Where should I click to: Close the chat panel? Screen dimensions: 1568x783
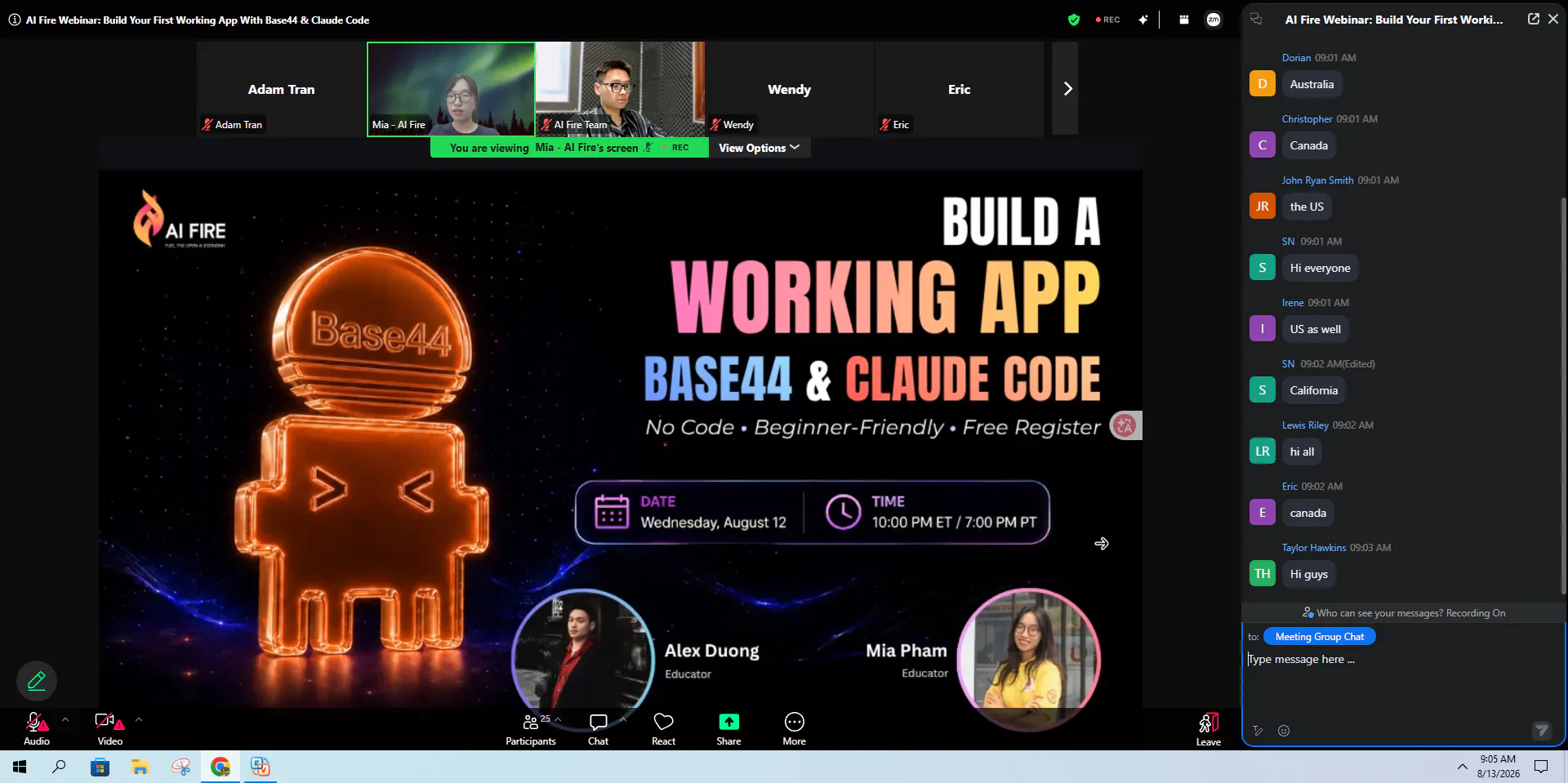(1553, 19)
